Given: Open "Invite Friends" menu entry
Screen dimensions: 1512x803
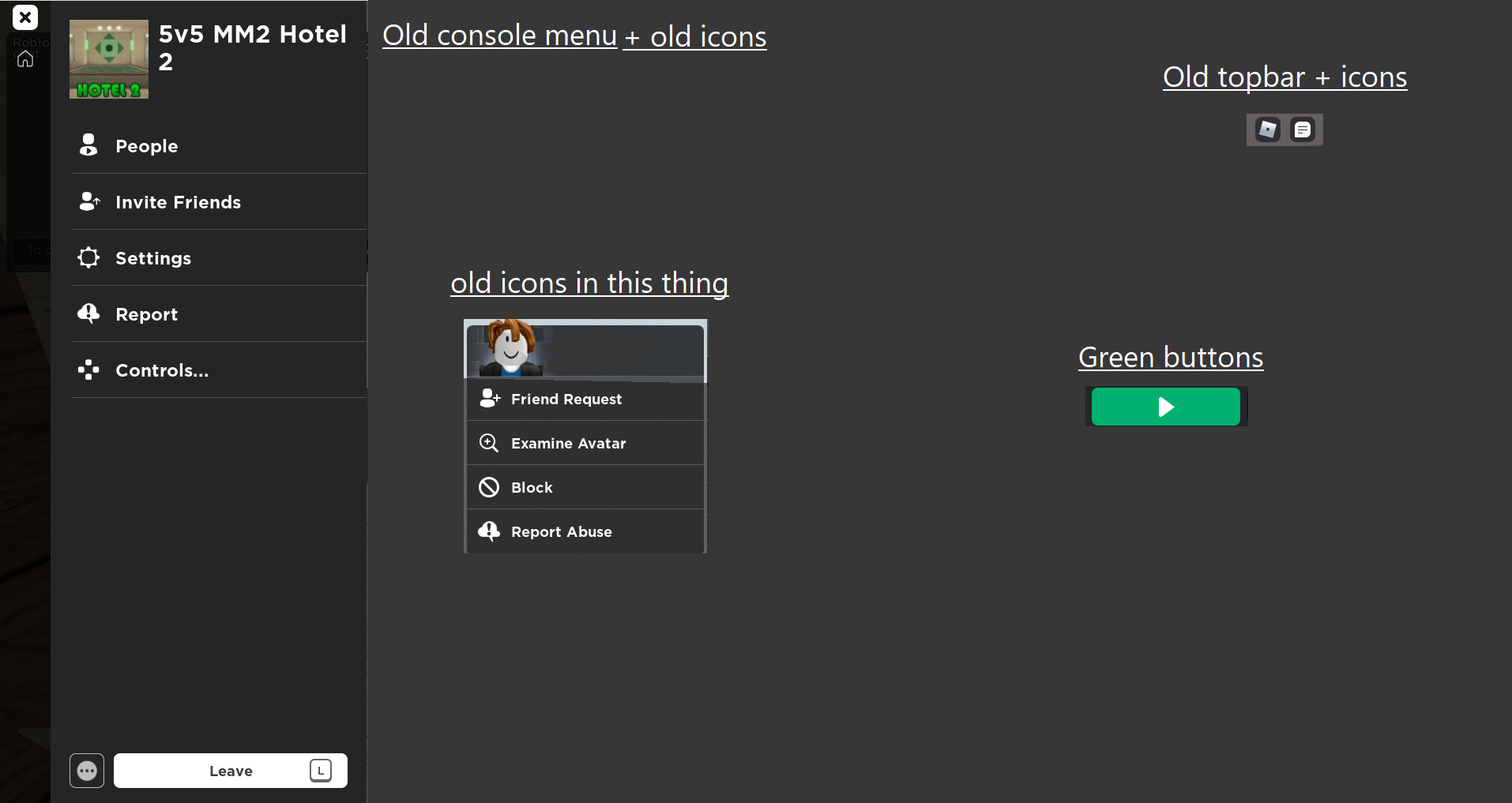Looking at the screenshot, I should [x=179, y=201].
